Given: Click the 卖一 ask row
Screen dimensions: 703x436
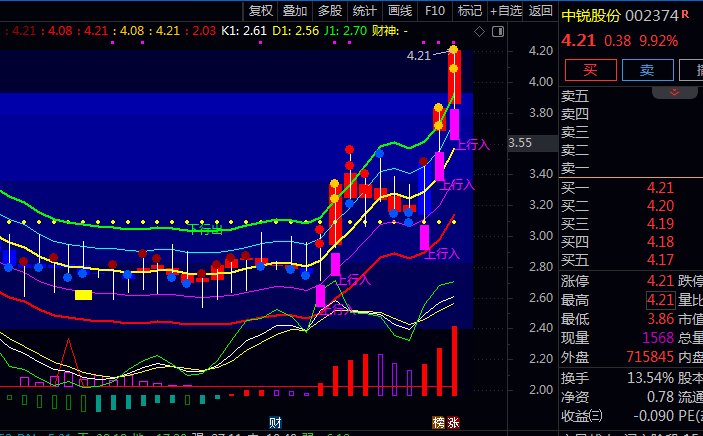Looking at the screenshot, I should (631, 169).
